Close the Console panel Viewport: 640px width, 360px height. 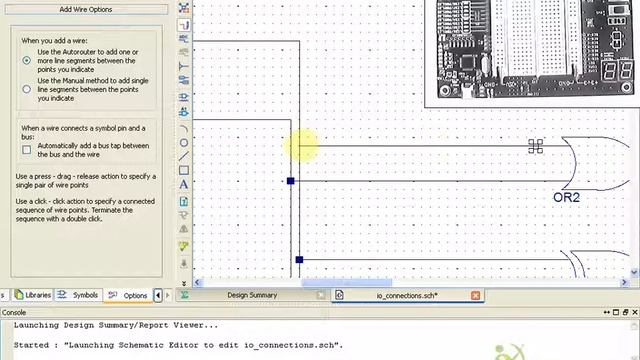(x=635, y=312)
